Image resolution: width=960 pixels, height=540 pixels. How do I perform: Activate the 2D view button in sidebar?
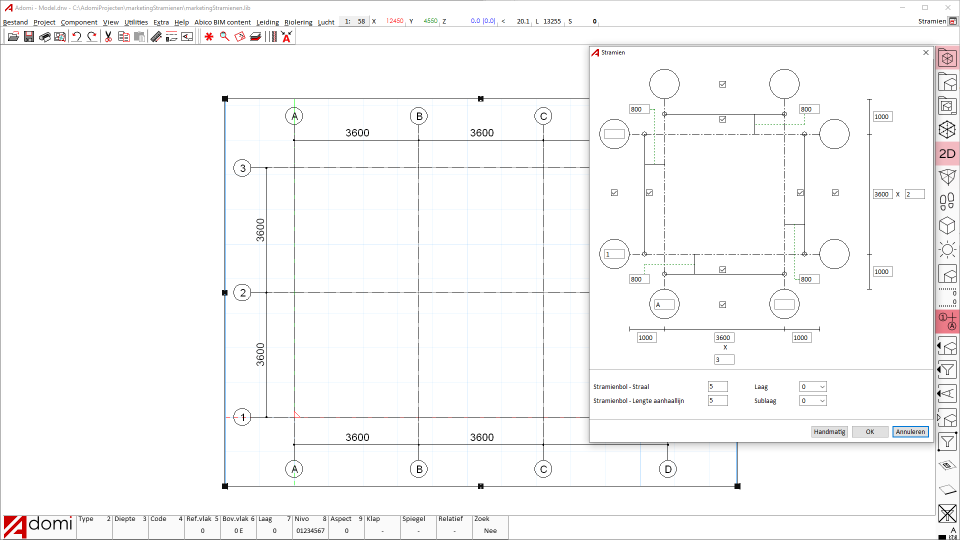(947, 154)
